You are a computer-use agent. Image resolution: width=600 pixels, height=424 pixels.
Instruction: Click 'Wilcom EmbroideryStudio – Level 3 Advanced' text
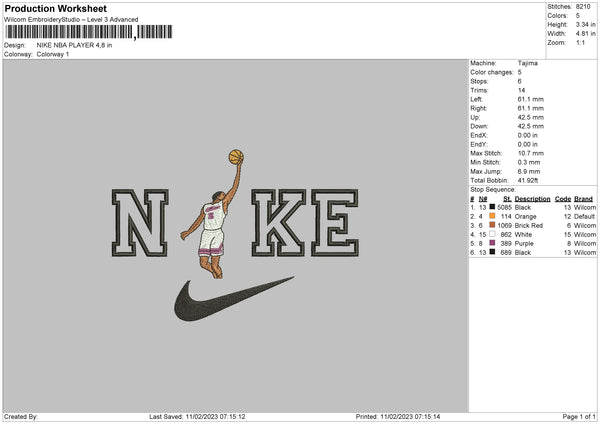71,20
